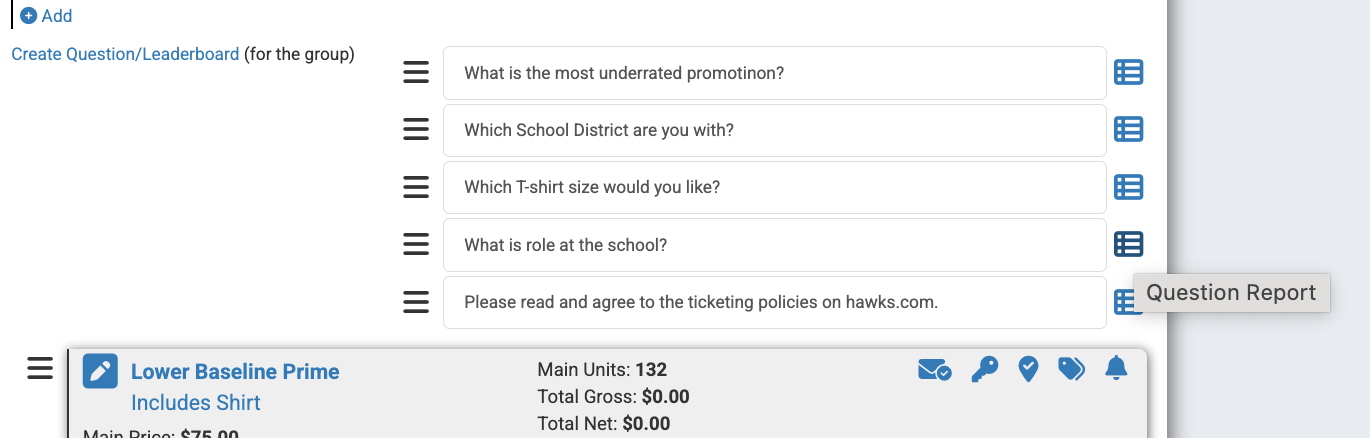Click the price tags icon
The image size is (1370, 438).
(x=1071, y=370)
